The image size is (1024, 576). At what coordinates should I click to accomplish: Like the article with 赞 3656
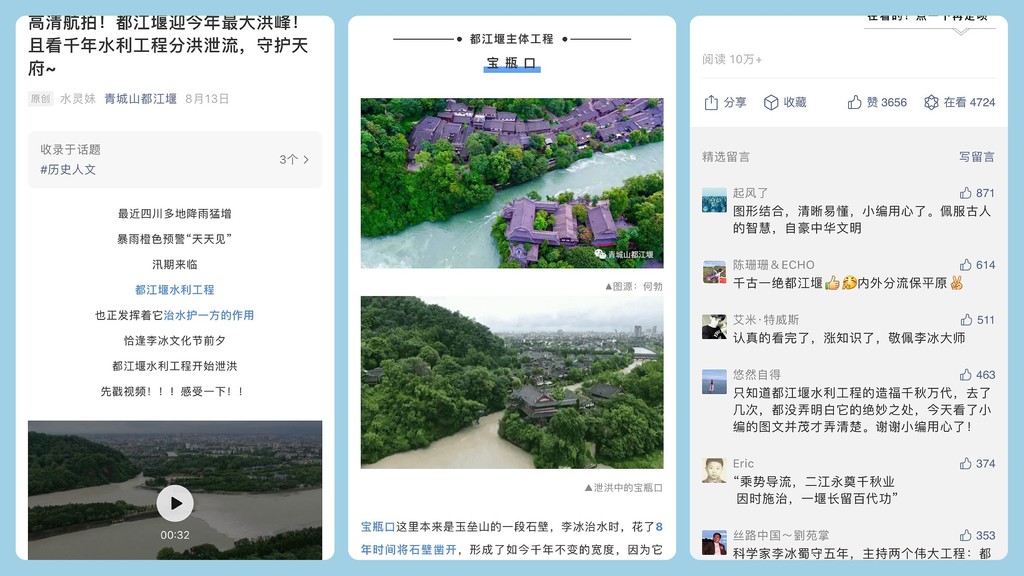pyautogui.click(x=855, y=102)
